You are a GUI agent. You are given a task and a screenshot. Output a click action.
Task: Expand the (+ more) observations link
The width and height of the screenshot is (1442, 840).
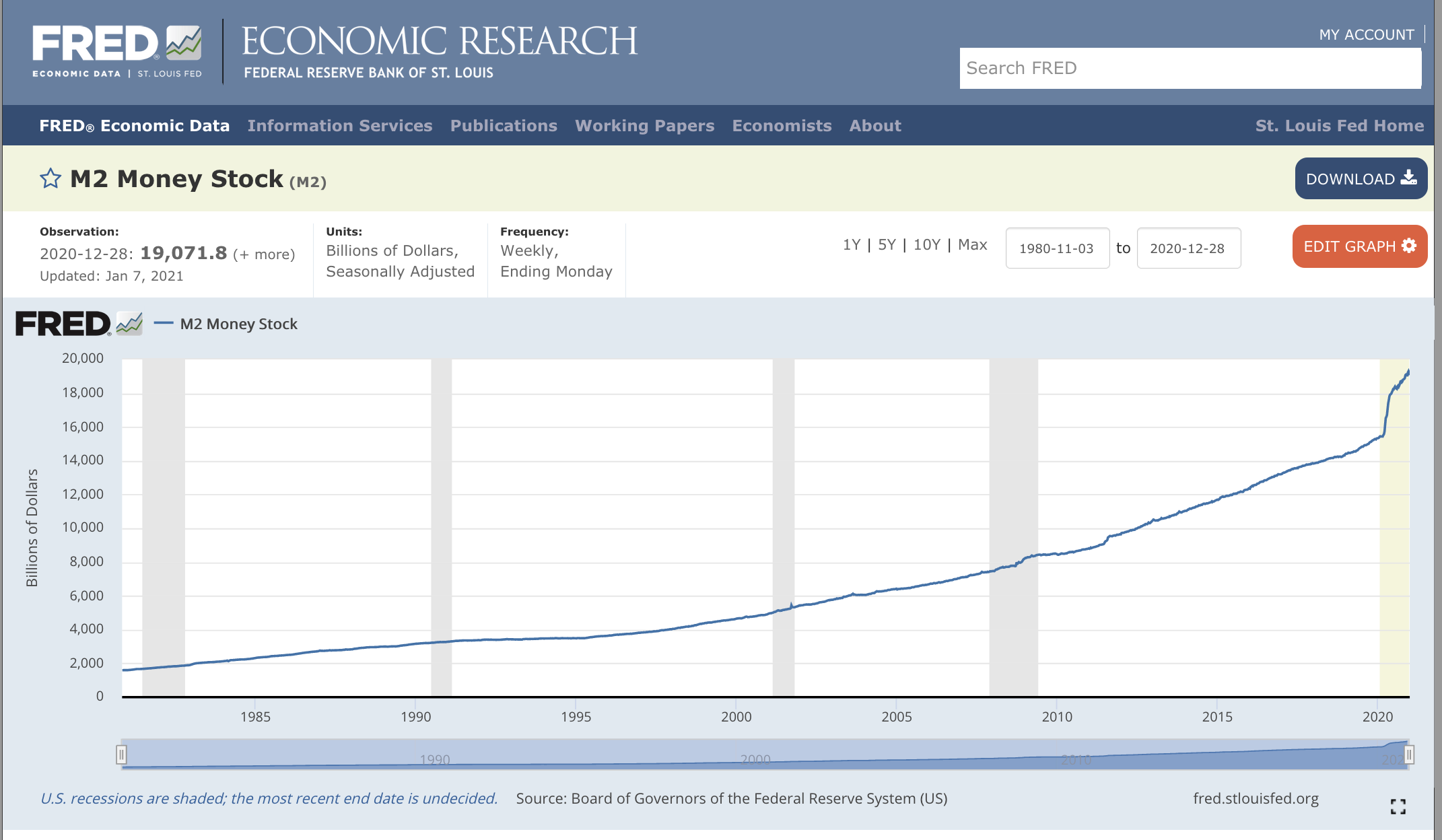click(x=264, y=254)
